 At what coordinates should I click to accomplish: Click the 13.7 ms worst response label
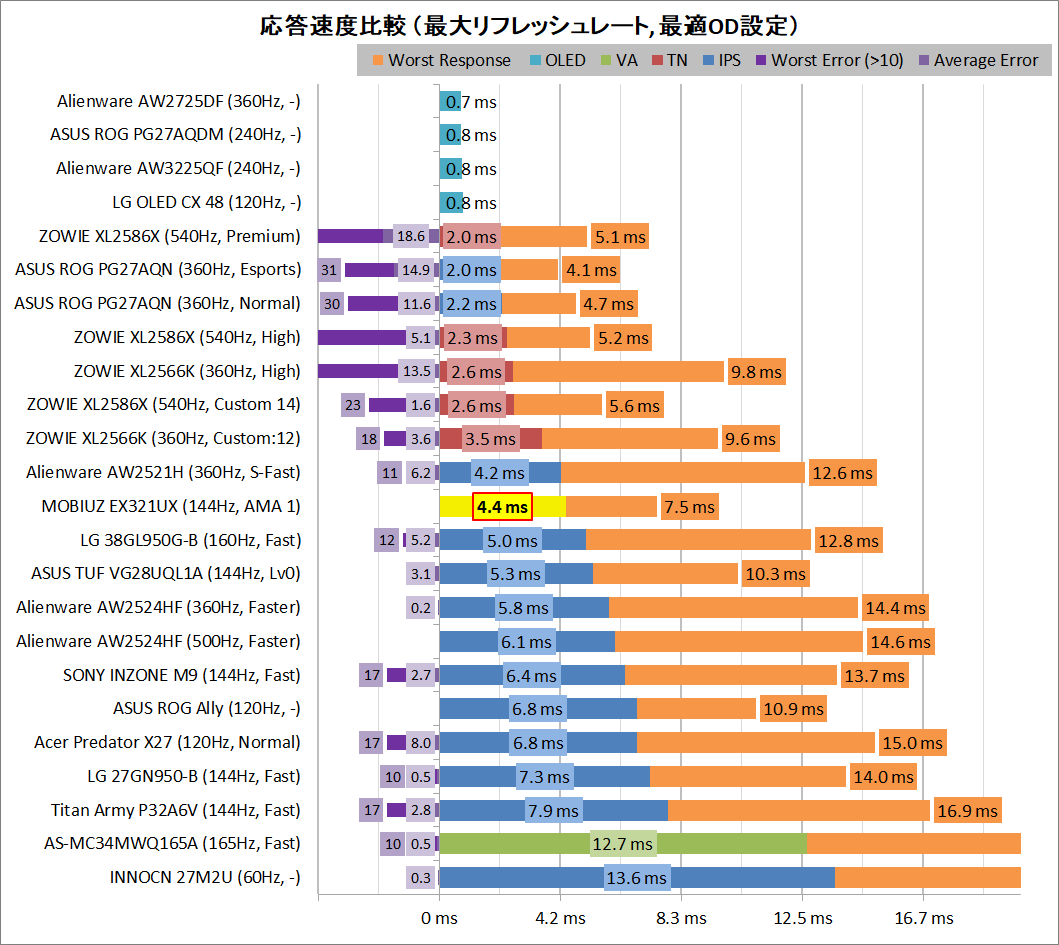[875, 675]
